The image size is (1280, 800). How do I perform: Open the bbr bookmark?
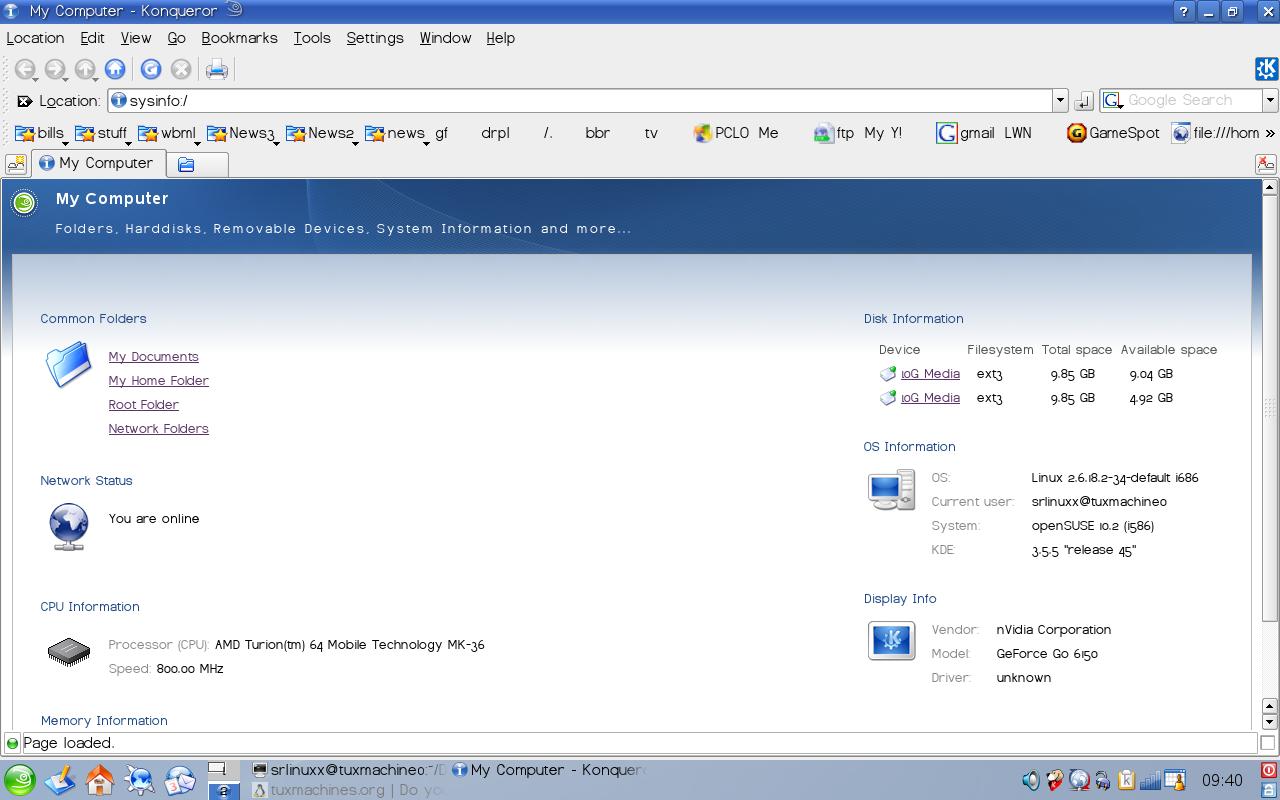[x=597, y=133]
